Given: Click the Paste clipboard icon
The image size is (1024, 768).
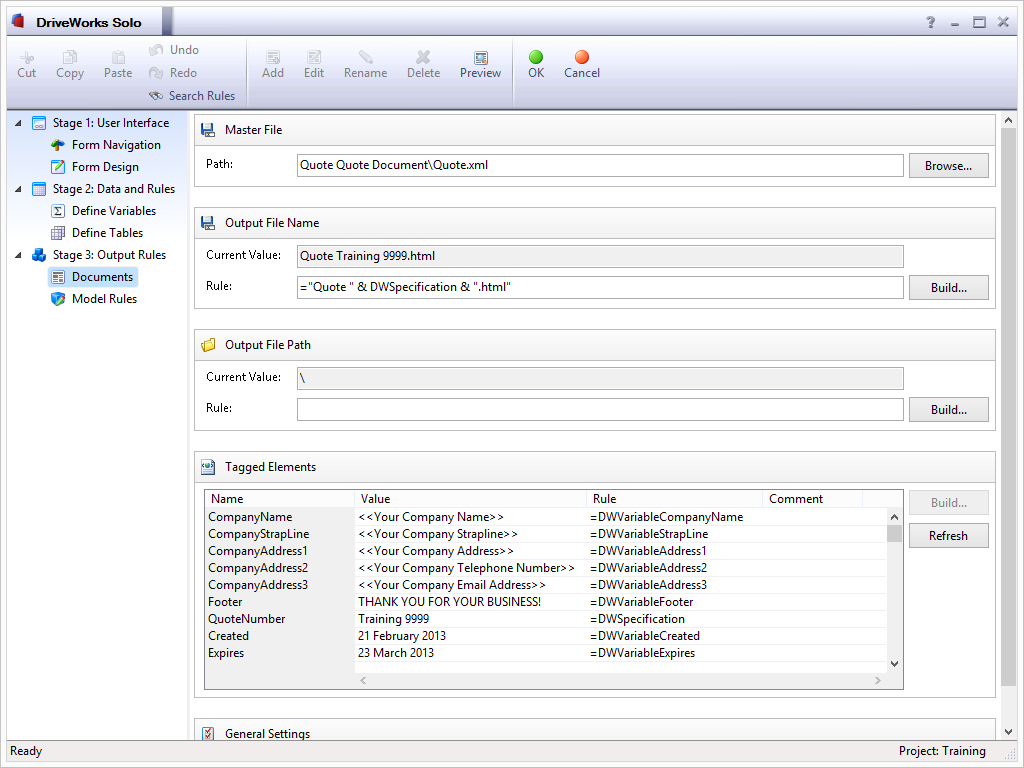Looking at the screenshot, I should point(118,57).
